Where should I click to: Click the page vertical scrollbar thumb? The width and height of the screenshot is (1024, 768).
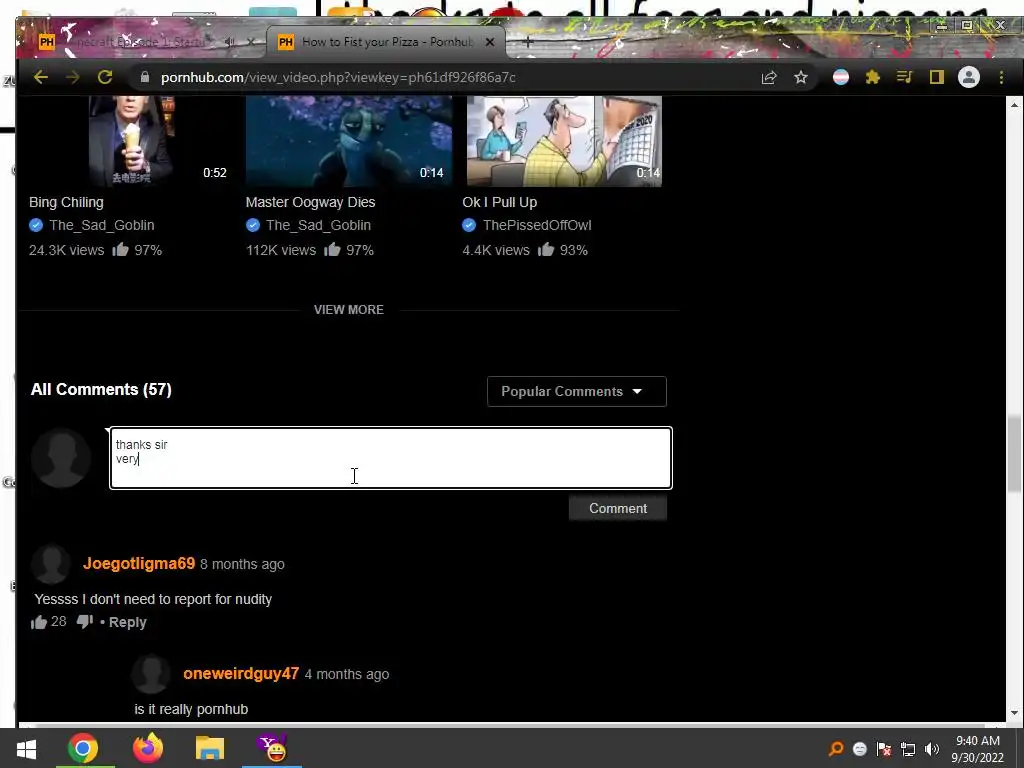point(1014,455)
